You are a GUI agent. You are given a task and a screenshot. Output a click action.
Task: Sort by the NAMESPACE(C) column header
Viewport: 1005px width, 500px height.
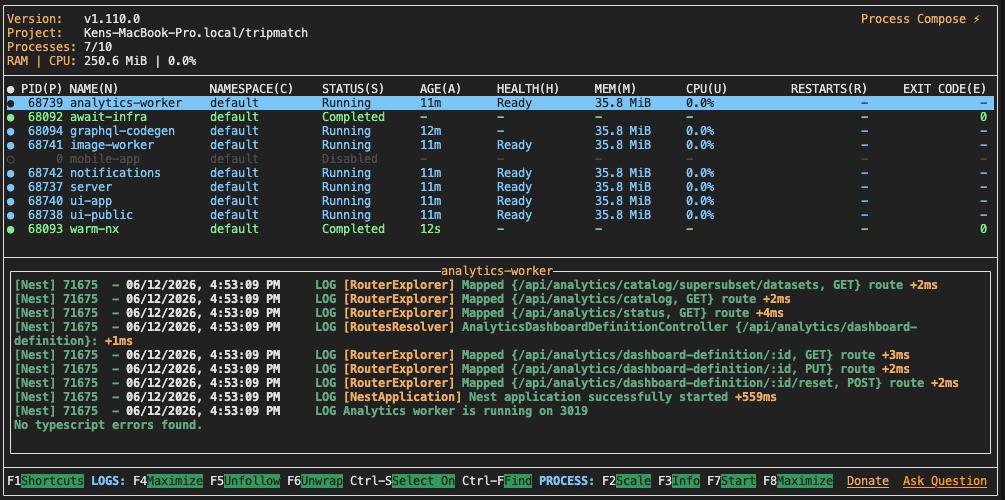[251, 89]
